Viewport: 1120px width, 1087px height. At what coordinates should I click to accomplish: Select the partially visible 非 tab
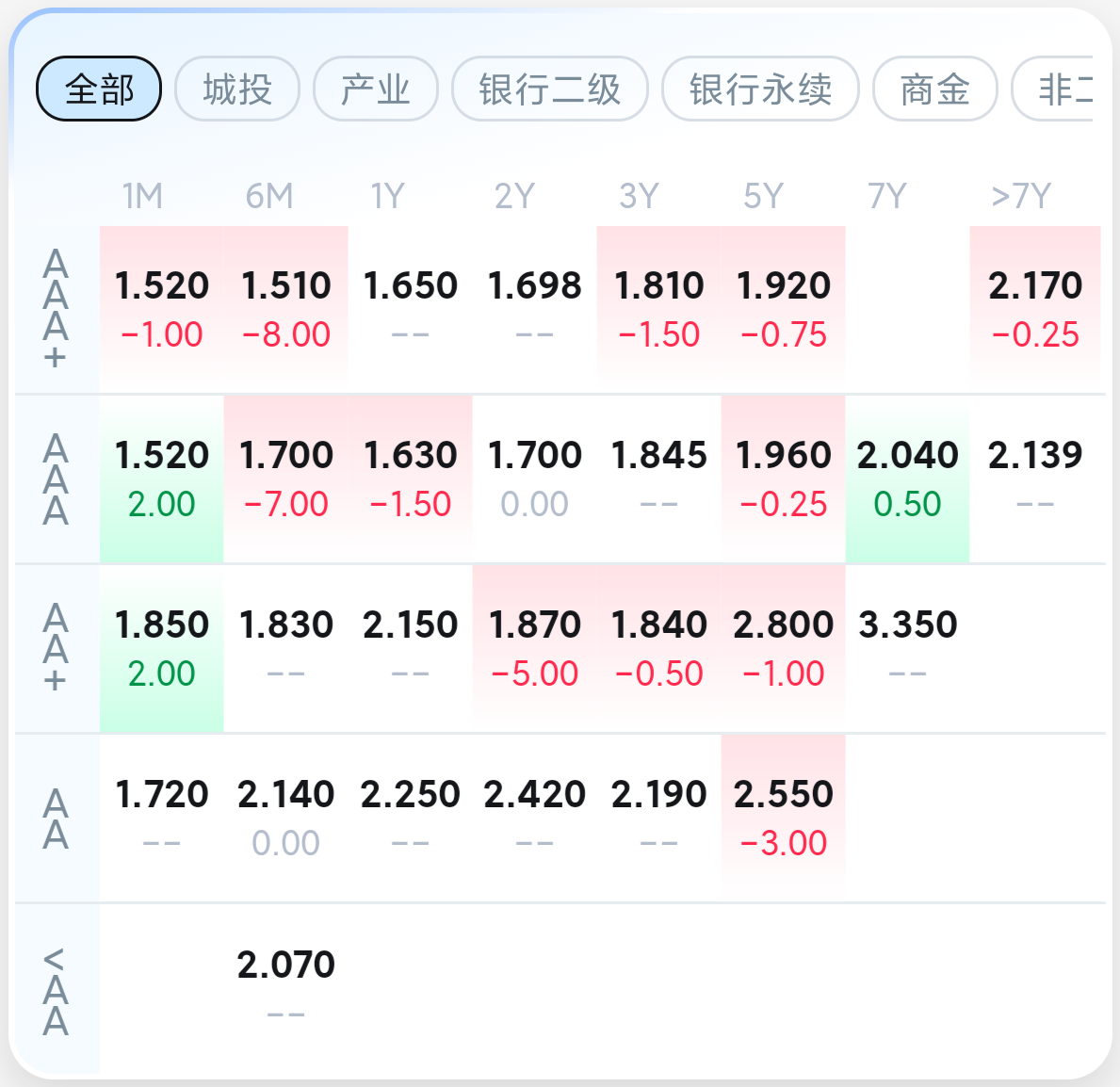pyautogui.click(x=1053, y=89)
